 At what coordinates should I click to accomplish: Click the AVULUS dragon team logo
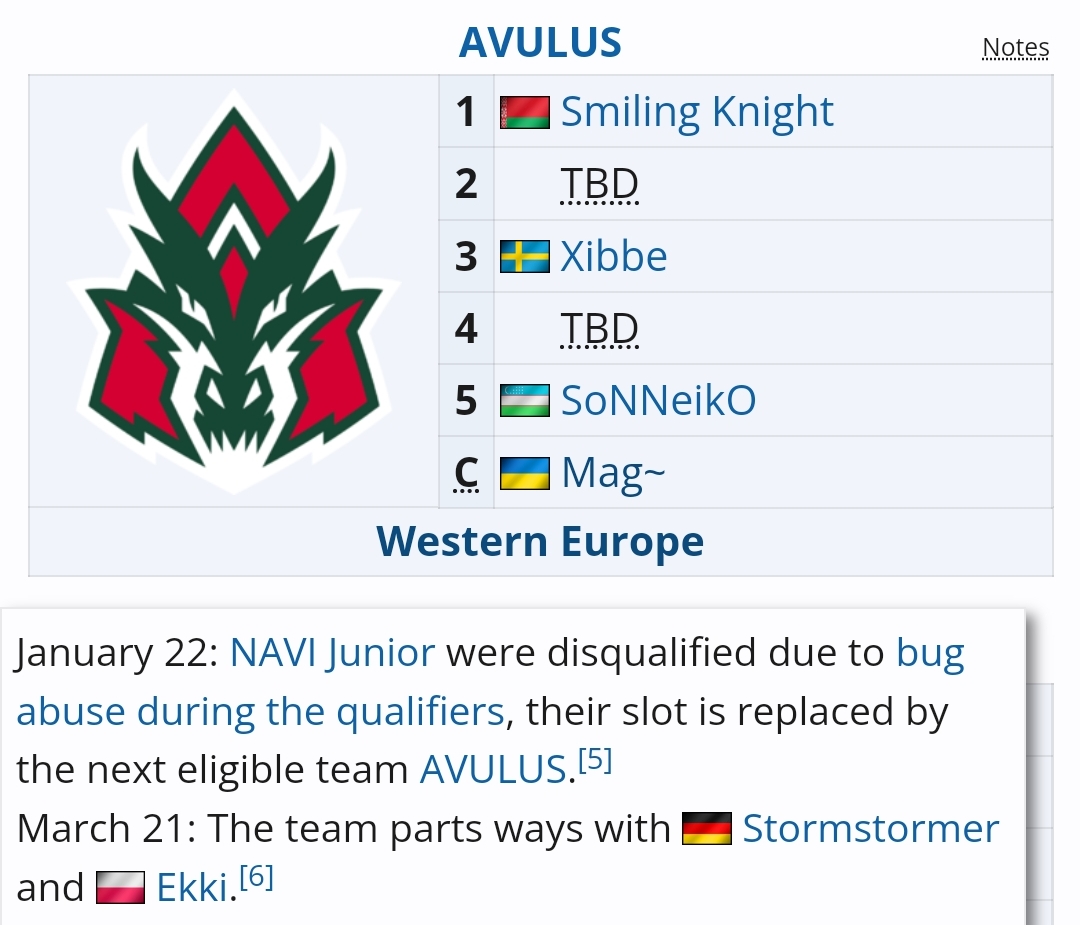tap(234, 291)
